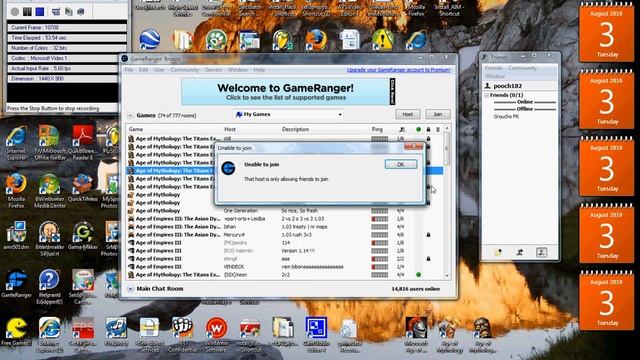Open GameRanger File menu
The height and width of the screenshot is (360, 640).
(129, 70)
